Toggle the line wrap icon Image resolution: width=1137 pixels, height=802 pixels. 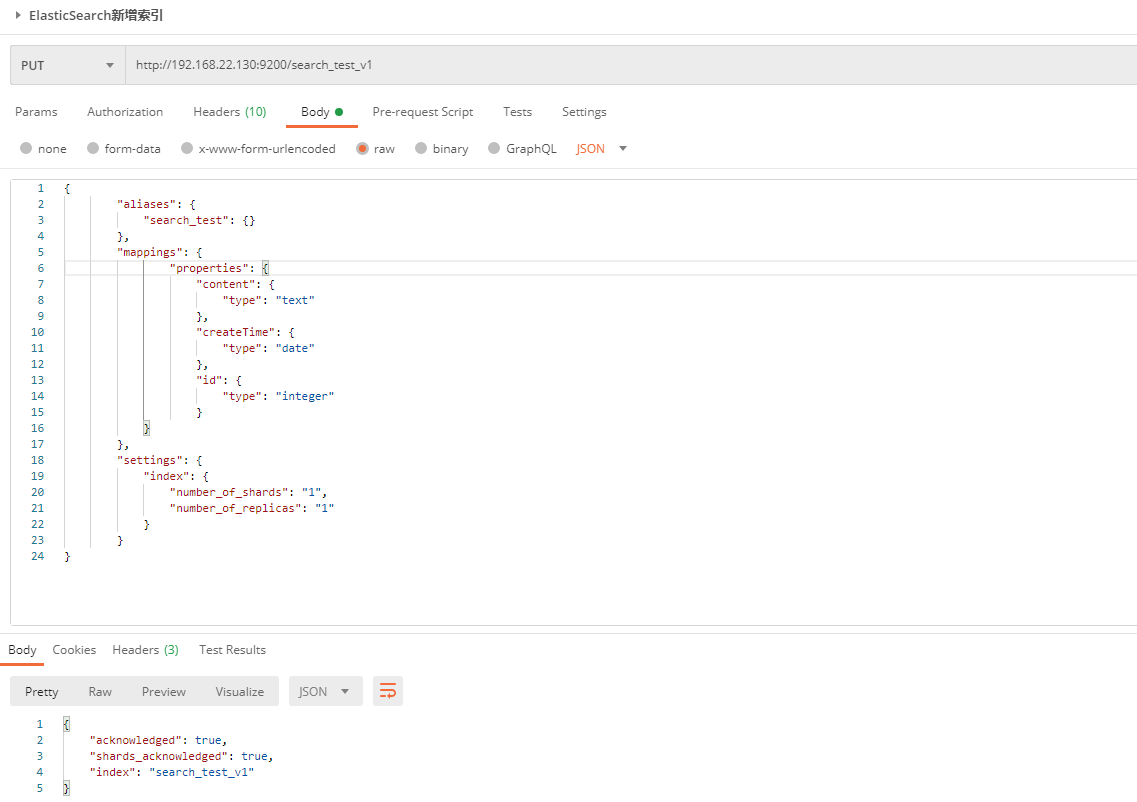(388, 691)
